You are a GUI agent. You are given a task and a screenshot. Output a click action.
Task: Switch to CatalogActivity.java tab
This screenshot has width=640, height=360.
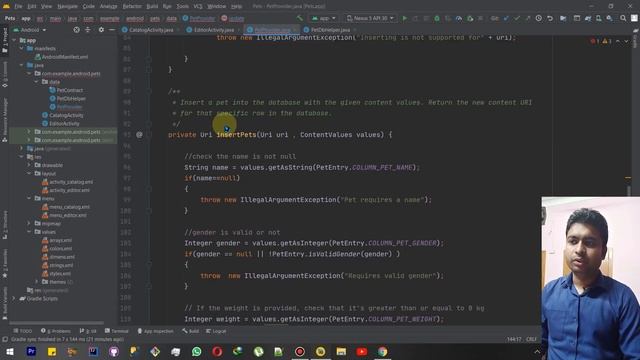tap(151, 30)
